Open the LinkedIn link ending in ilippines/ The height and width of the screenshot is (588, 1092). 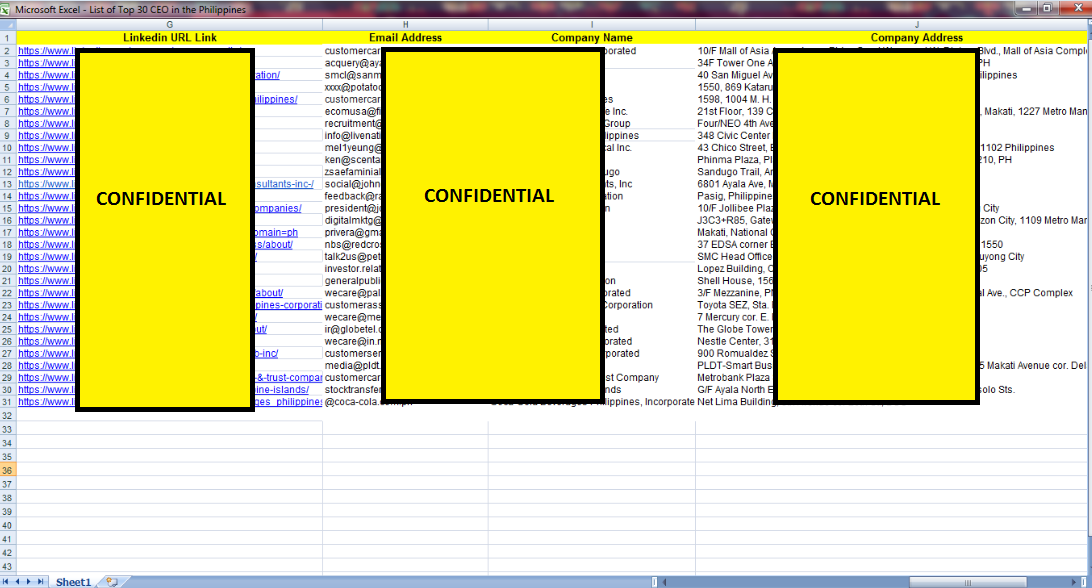tap(275, 100)
